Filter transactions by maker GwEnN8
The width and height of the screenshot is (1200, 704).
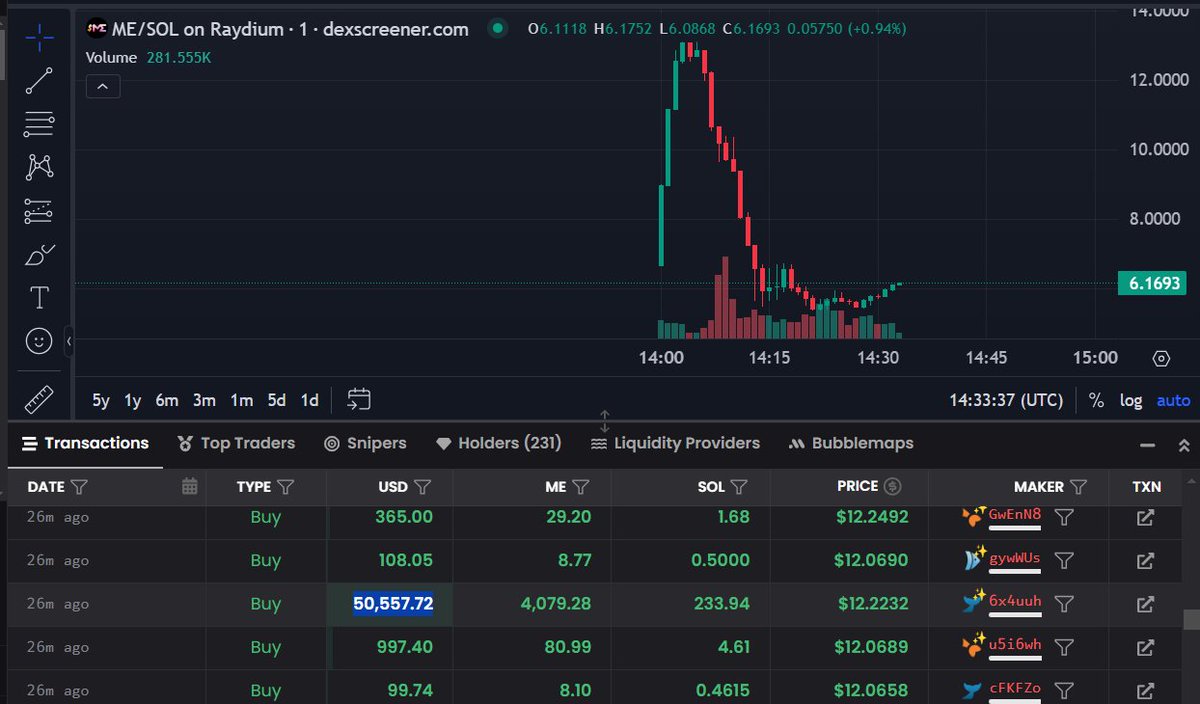tap(1065, 517)
